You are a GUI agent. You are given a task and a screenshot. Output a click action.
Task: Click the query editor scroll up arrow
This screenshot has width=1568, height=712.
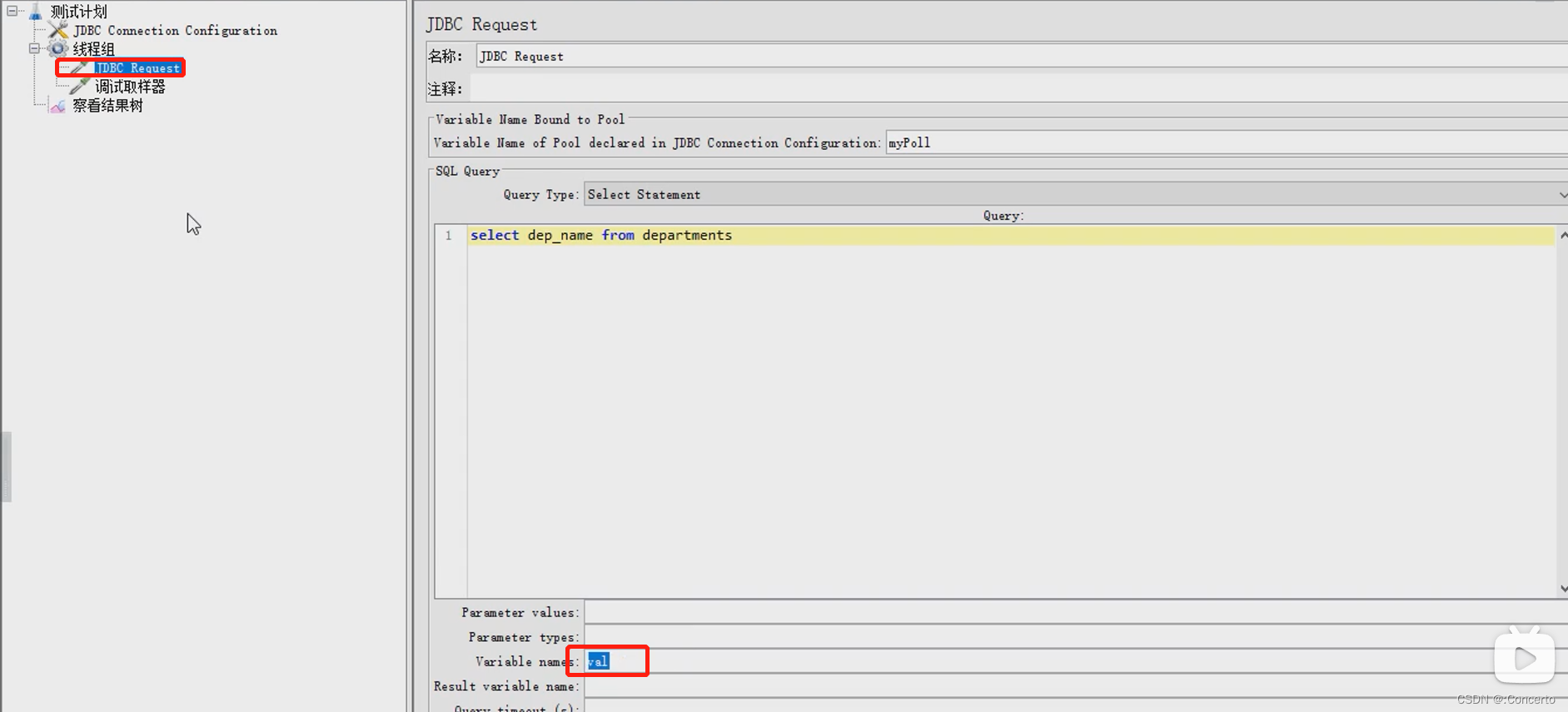tap(1563, 236)
